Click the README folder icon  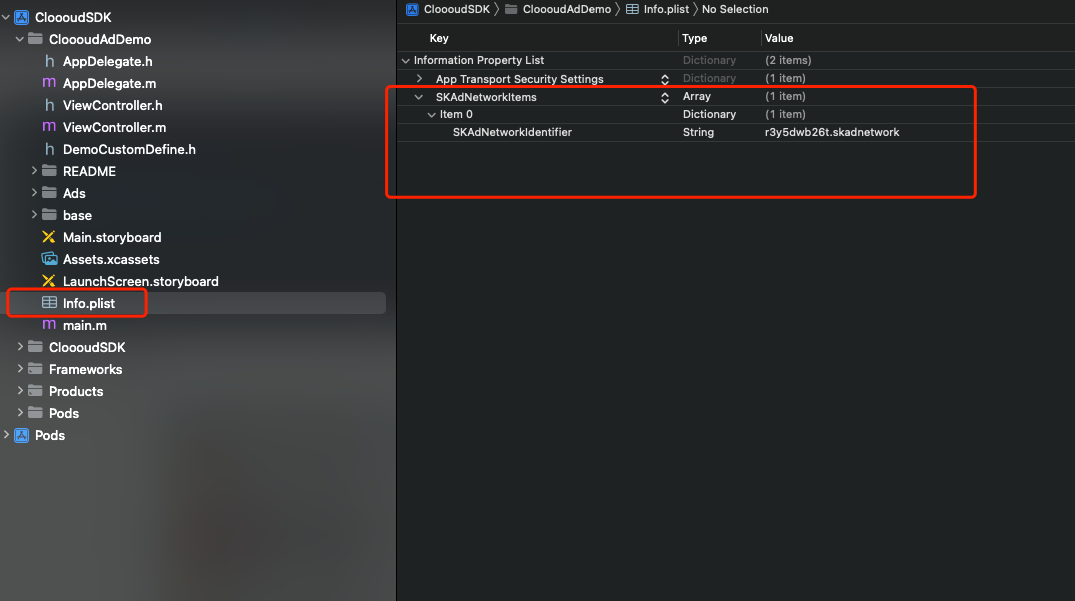point(49,171)
